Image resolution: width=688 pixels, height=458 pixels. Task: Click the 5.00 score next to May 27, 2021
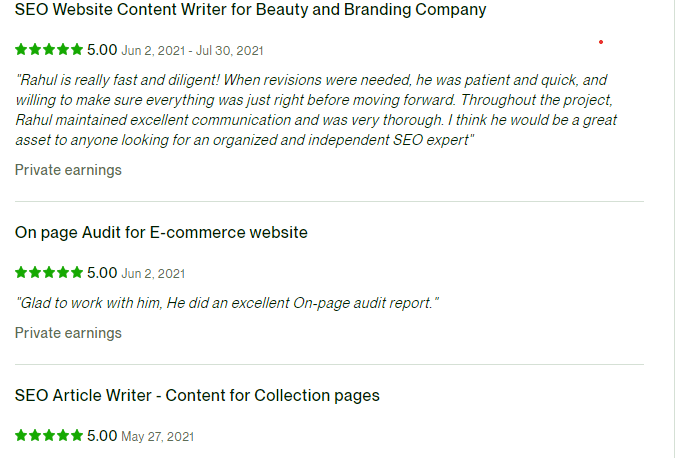(x=102, y=435)
